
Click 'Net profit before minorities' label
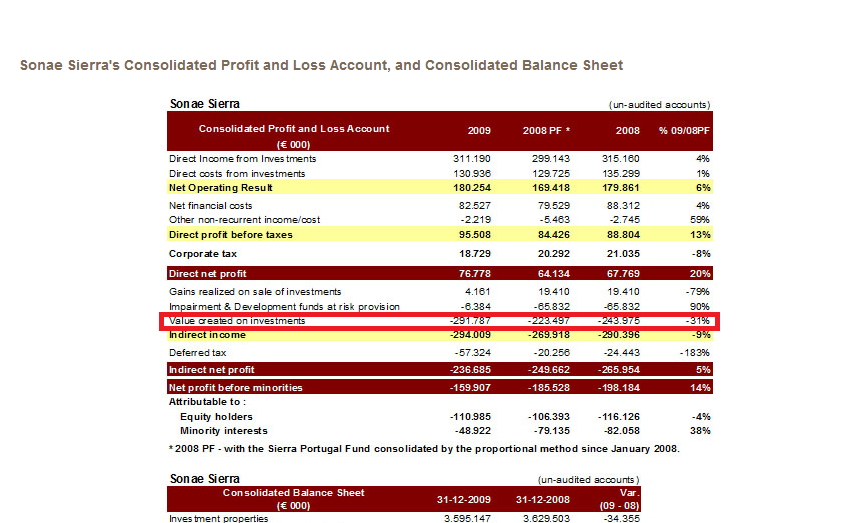(236, 387)
